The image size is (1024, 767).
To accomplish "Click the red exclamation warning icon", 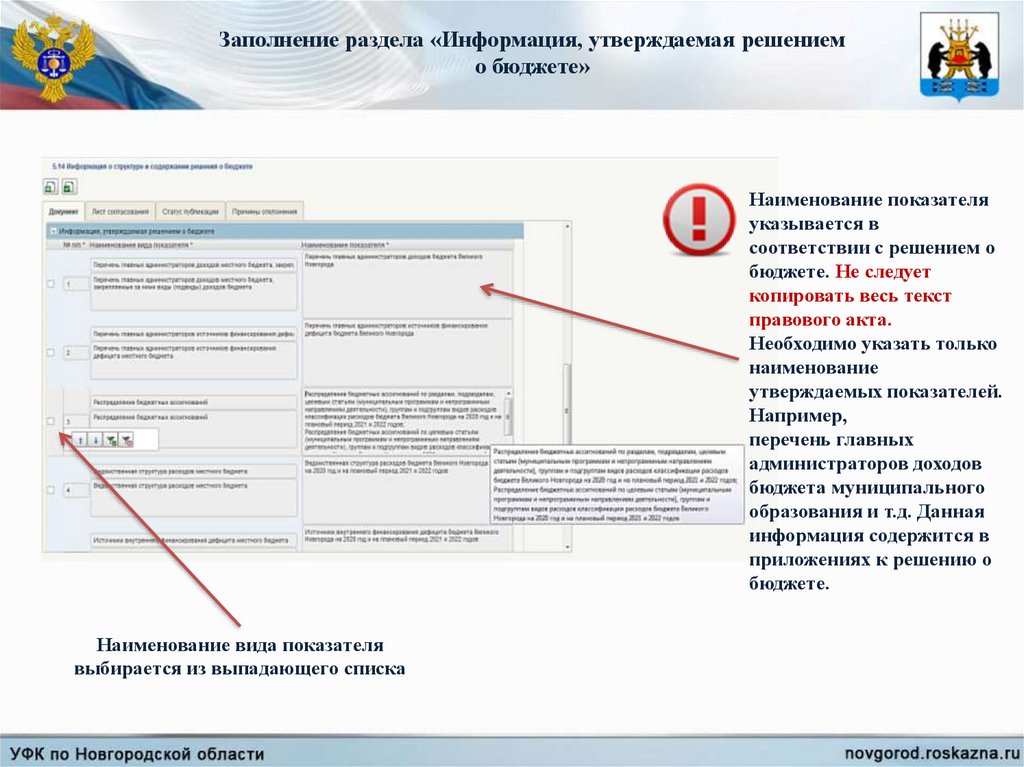I will 699,219.
